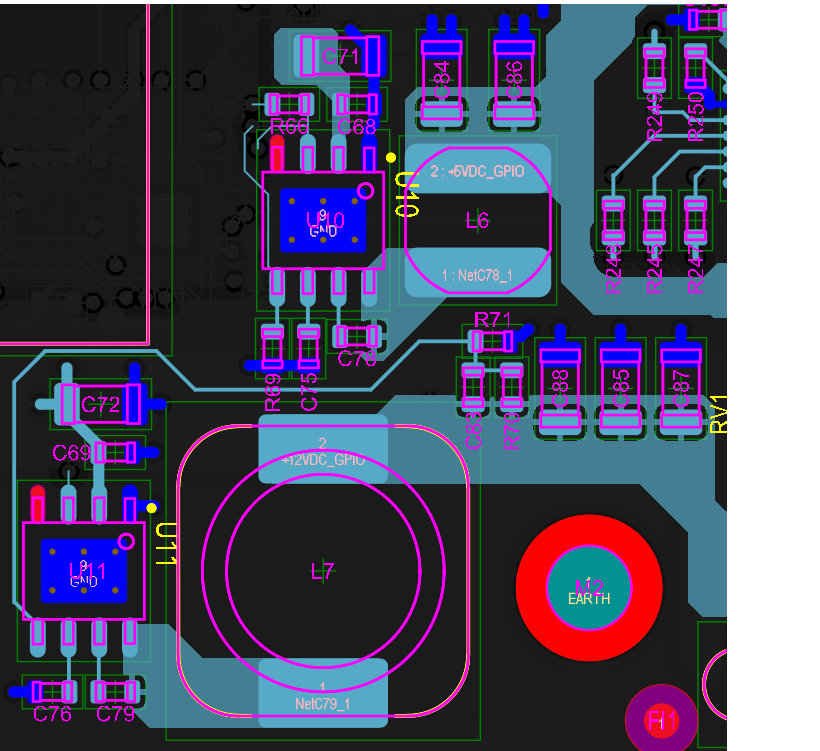Click capacitor C87 footprint
The width and height of the screenshot is (820, 751).
click(681, 389)
